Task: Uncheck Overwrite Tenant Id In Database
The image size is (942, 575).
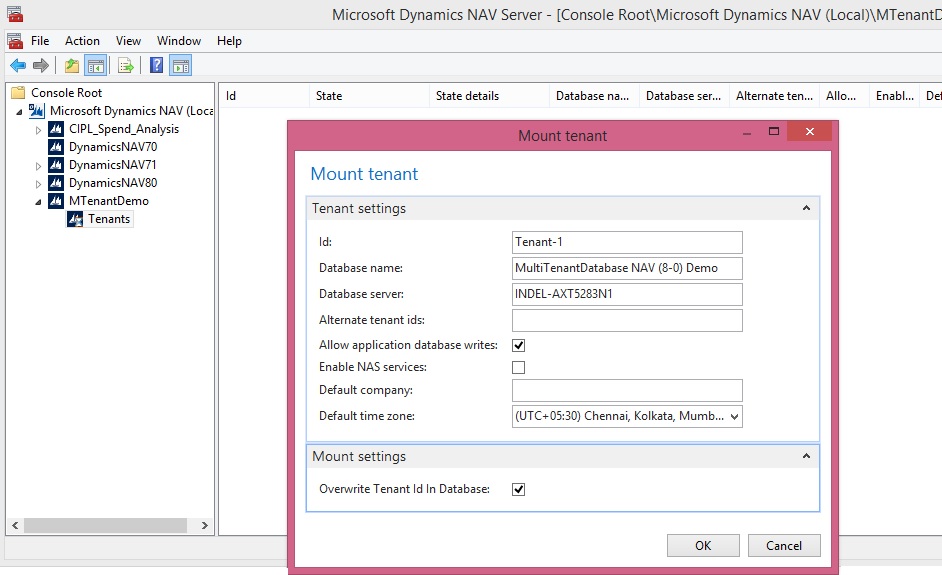Action: tap(519, 490)
